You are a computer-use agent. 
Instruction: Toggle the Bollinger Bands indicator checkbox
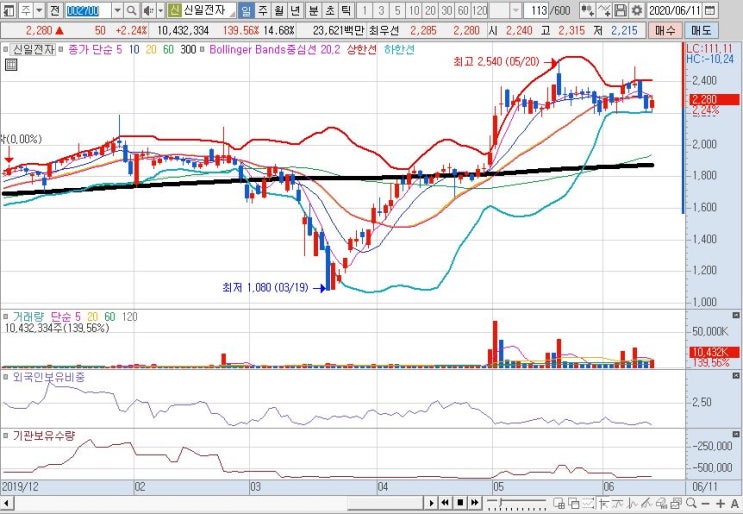click(x=202, y=49)
